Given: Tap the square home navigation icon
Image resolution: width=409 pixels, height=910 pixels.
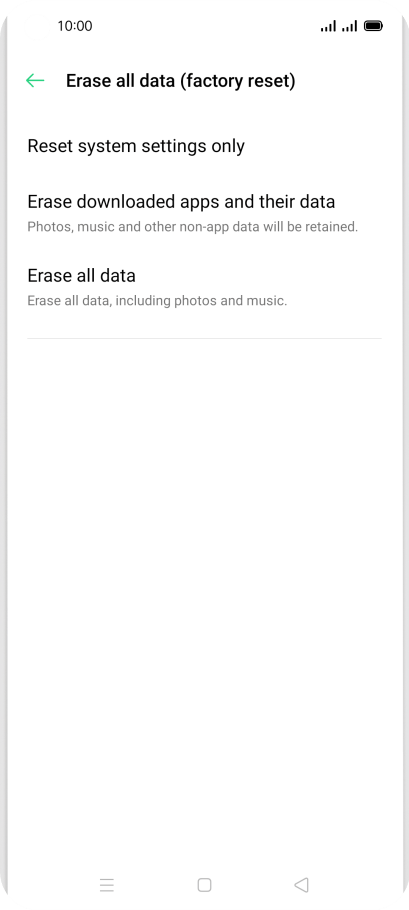Looking at the screenshot, I should (204, 884).
